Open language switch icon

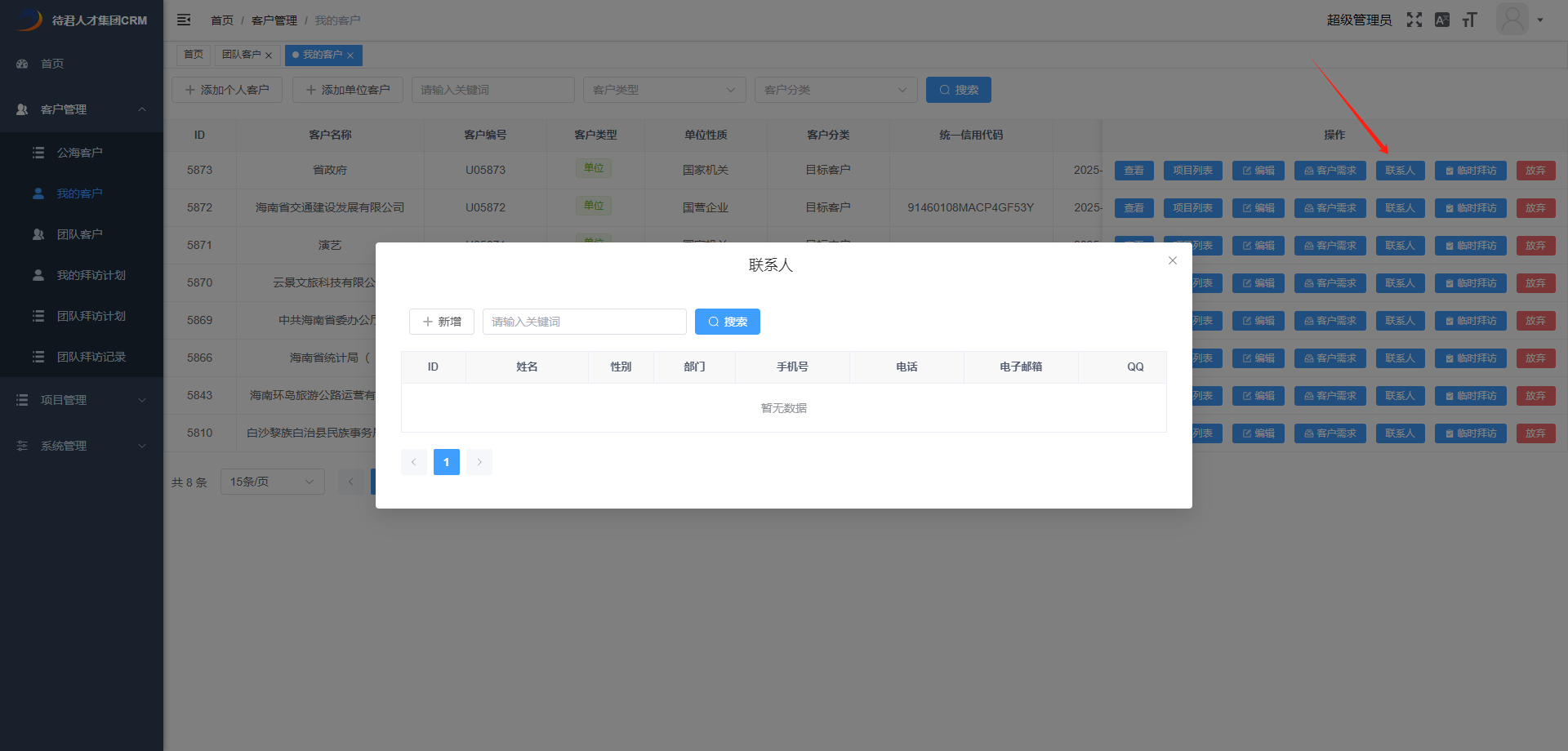coord(1442,20)
